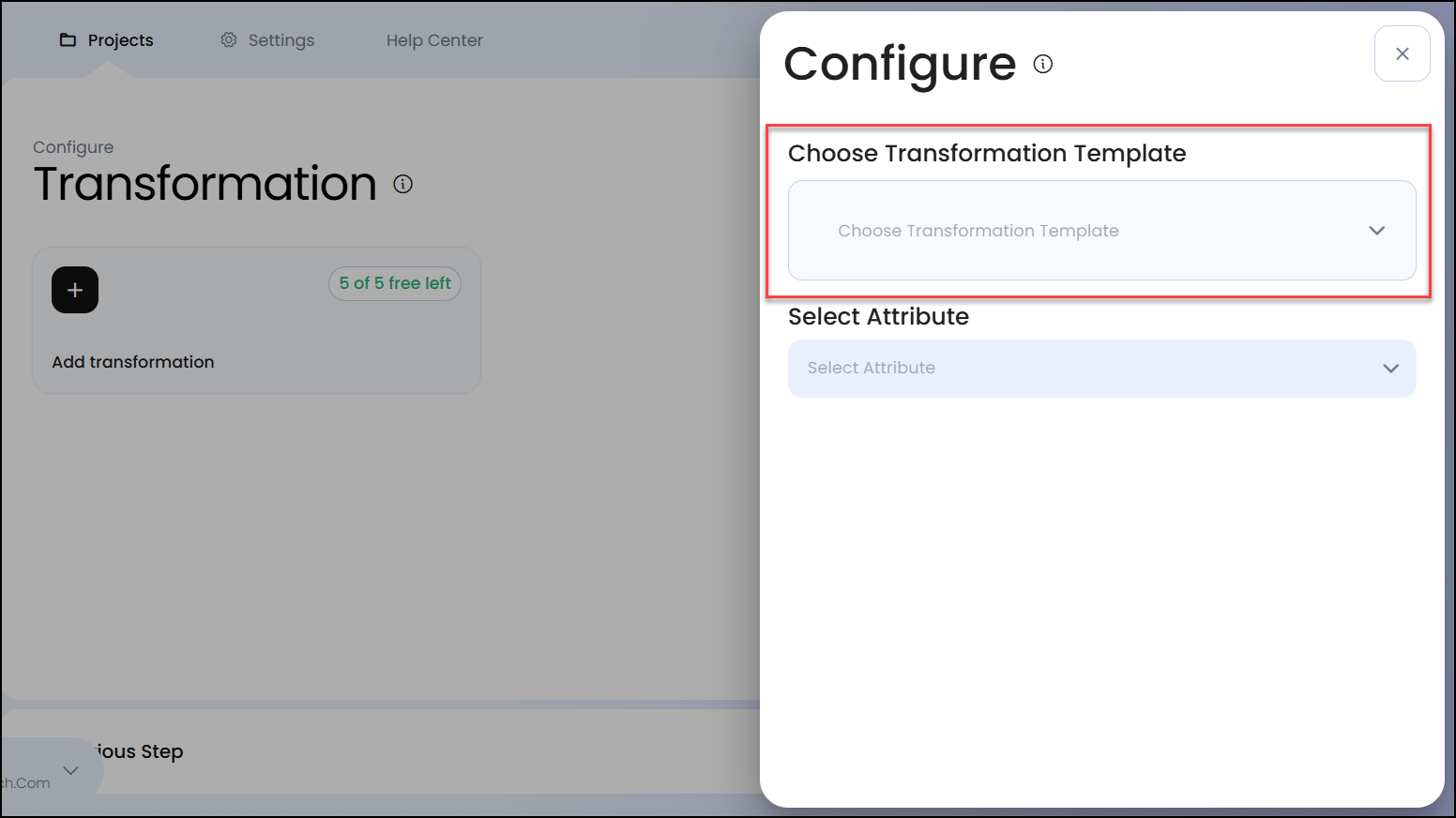
Task: Go back with the Previous Step button
Action: click(141, 751)
